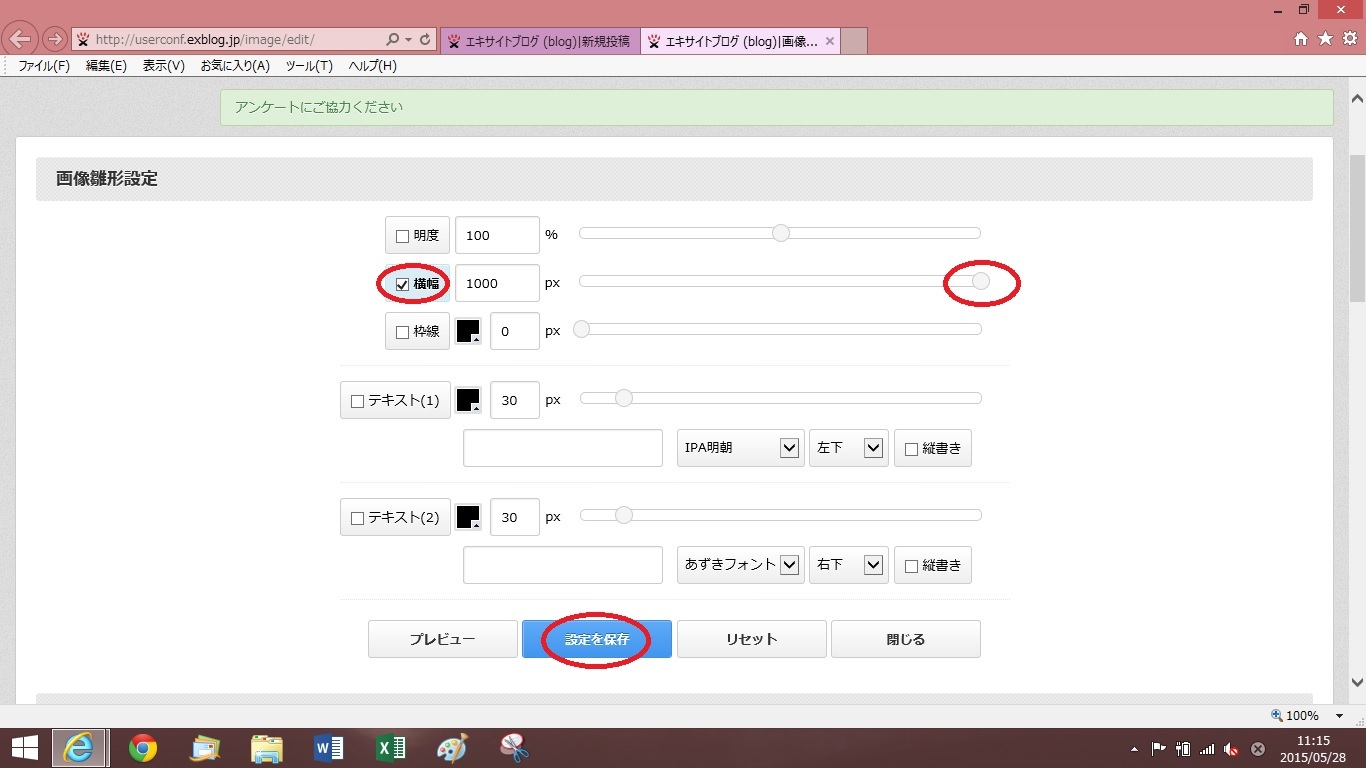Click the 閉じる button
Viewport: 1366px width, 768px height.
pyautogui.click(x=906, y=639)
